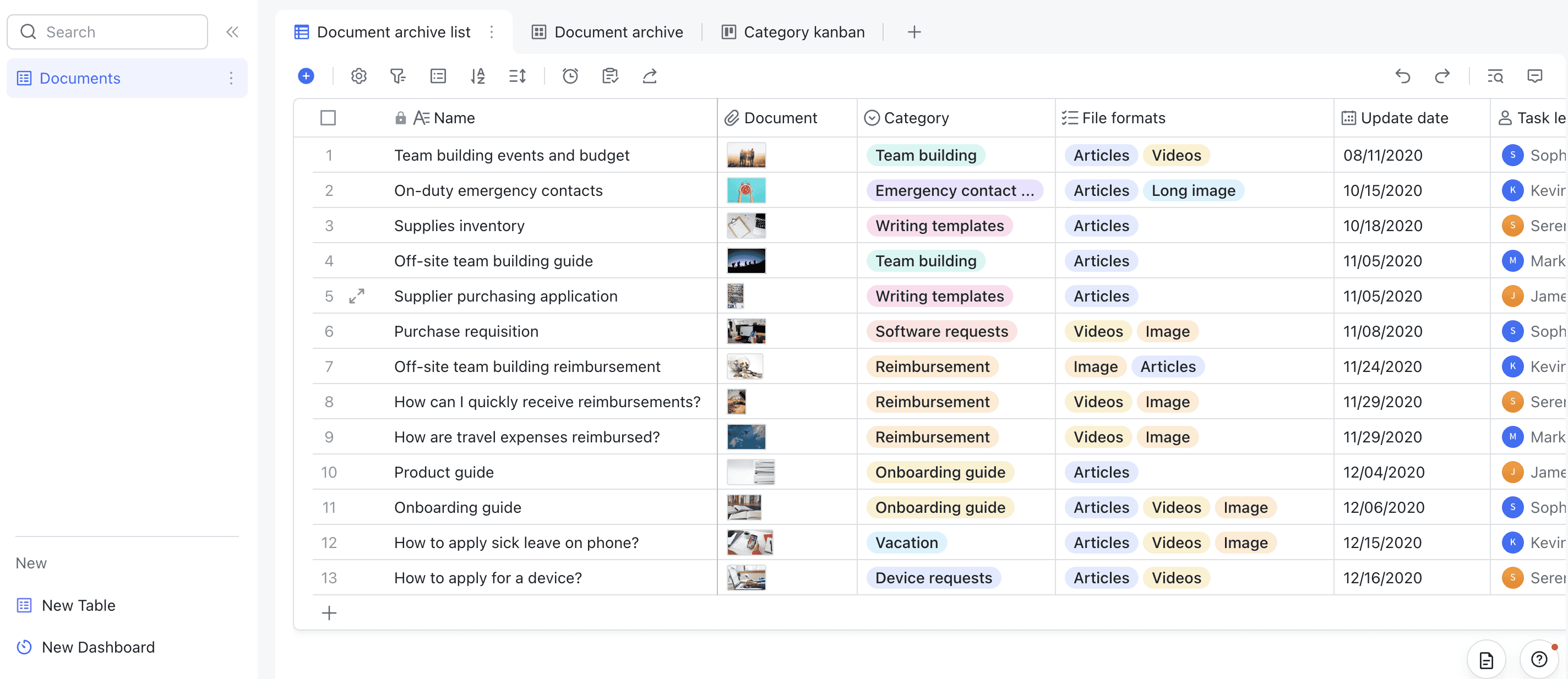This screenshot has width=1568, height=679.
Task: Open the Documents table options menu
Action: click(x=231, y=79)
